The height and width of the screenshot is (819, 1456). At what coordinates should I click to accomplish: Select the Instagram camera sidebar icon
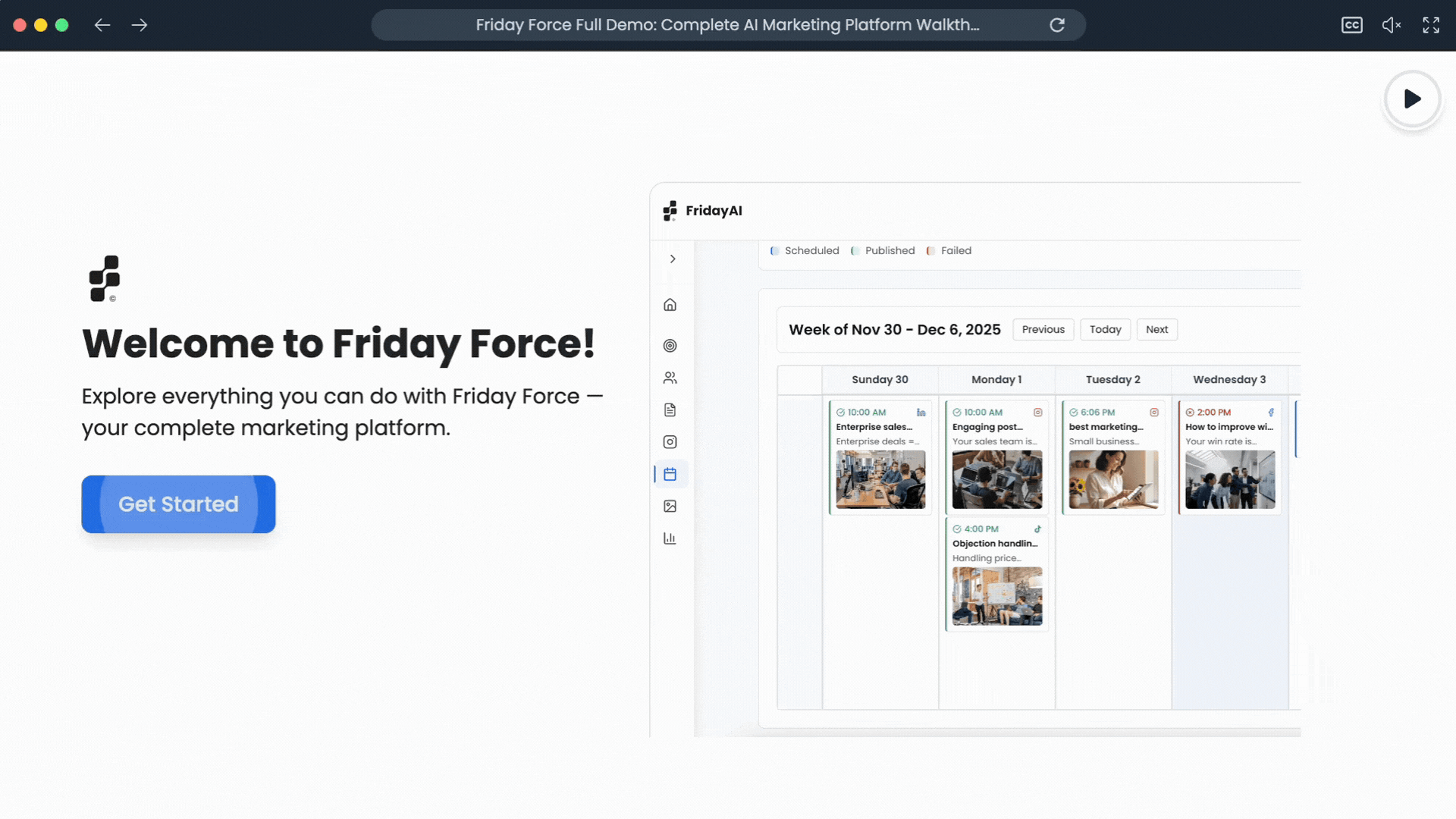click(670, 442)
